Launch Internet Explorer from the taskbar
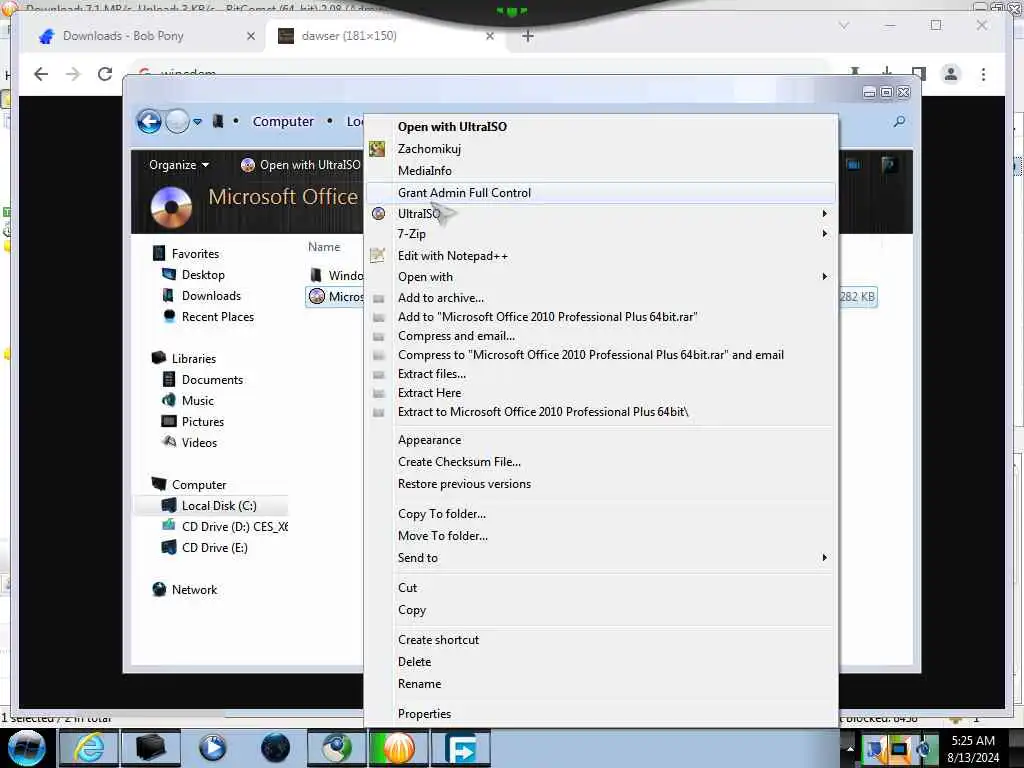Image resolution: width=1024 pixels, height=768 pixels. point(89,748)
